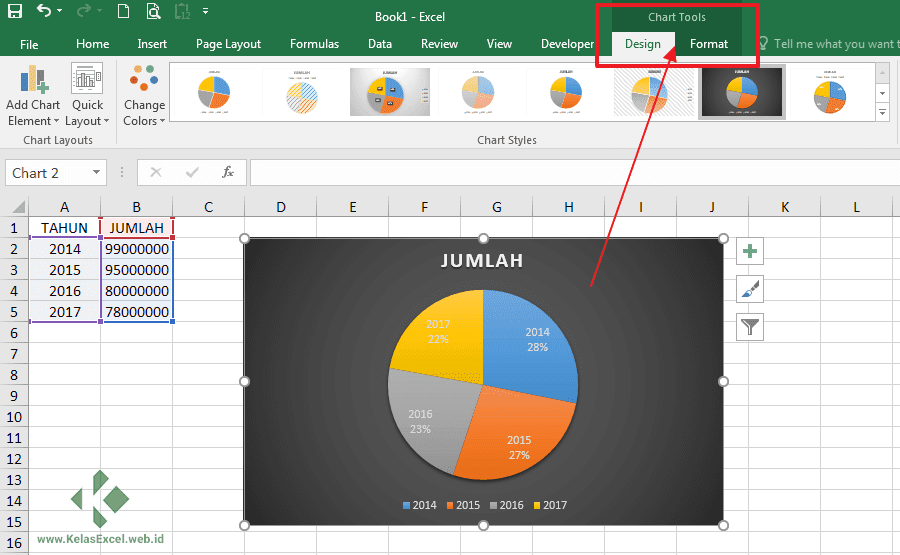Click the Cancel X in formula bar
The image size is (900, 555).
(x=156, y=172)
